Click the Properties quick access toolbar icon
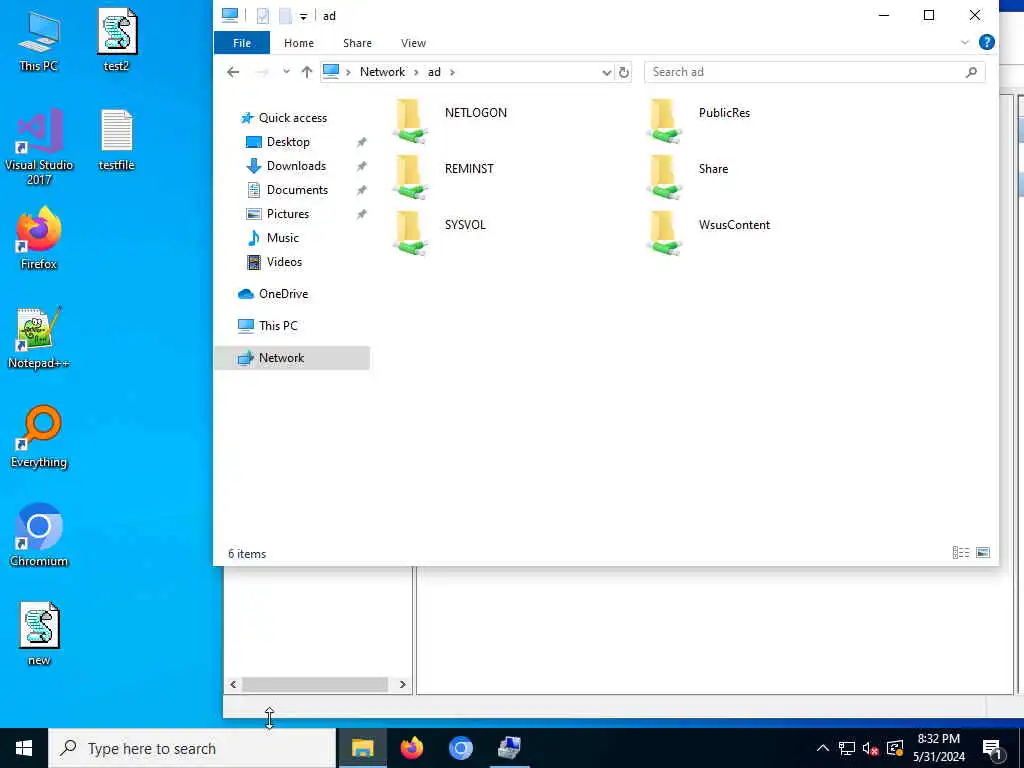The width and height of the screenshot is (1024, 768). (x=263, y=16)
